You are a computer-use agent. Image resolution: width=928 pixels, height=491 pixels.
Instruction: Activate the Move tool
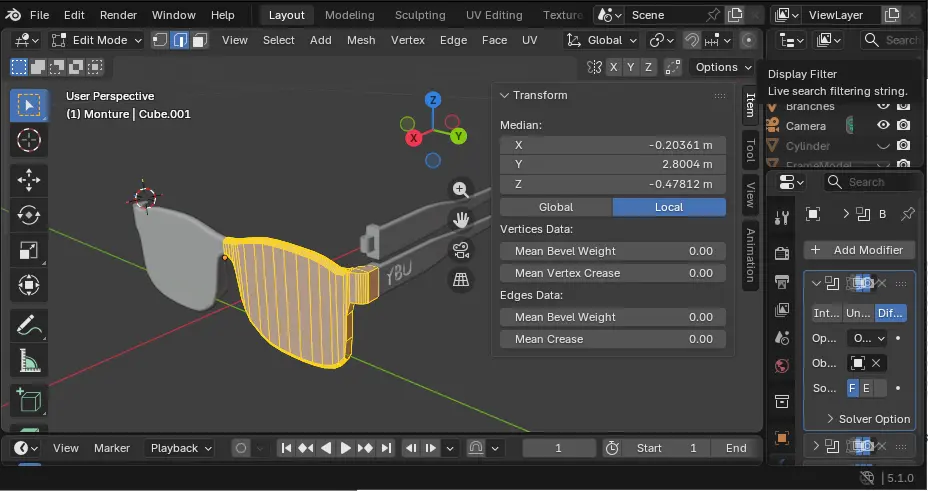pyautogui.click(x=28, y=180)
